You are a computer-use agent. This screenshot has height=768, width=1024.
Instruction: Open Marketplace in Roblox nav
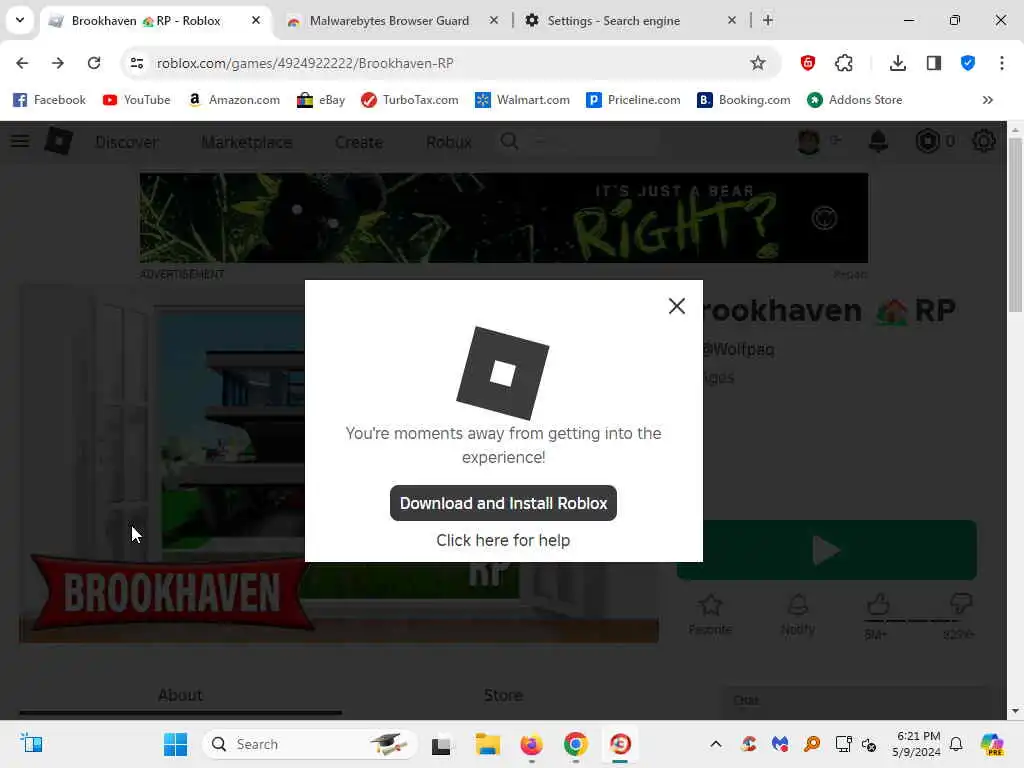247,142
